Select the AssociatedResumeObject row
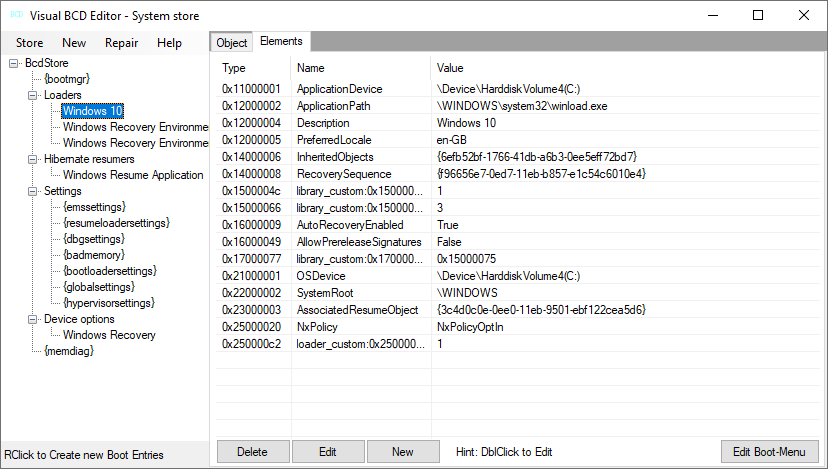Viewport: 828px width, 469px height. (x=519, y=310)
